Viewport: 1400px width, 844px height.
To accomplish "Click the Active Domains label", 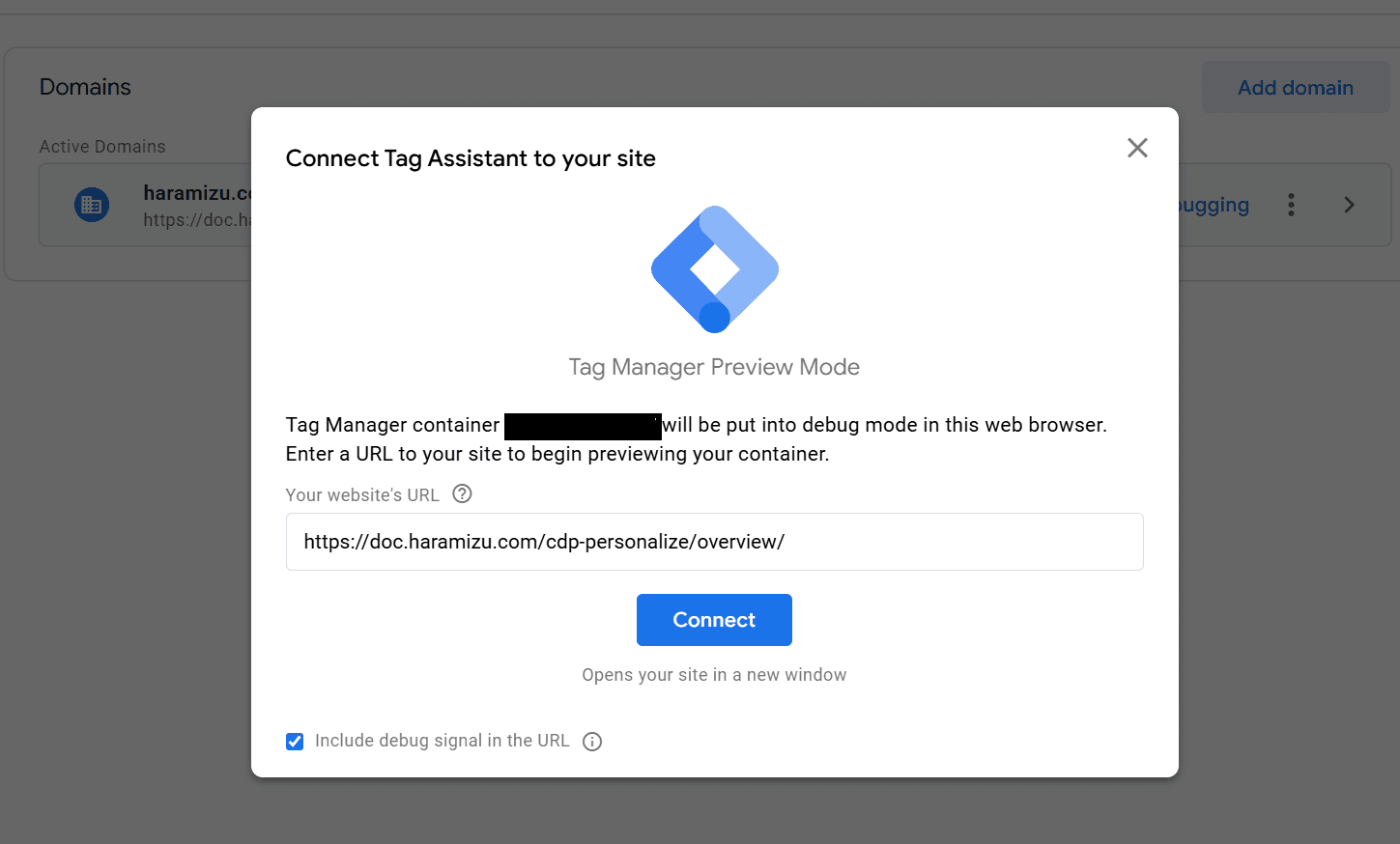I will tap(102, 147).
